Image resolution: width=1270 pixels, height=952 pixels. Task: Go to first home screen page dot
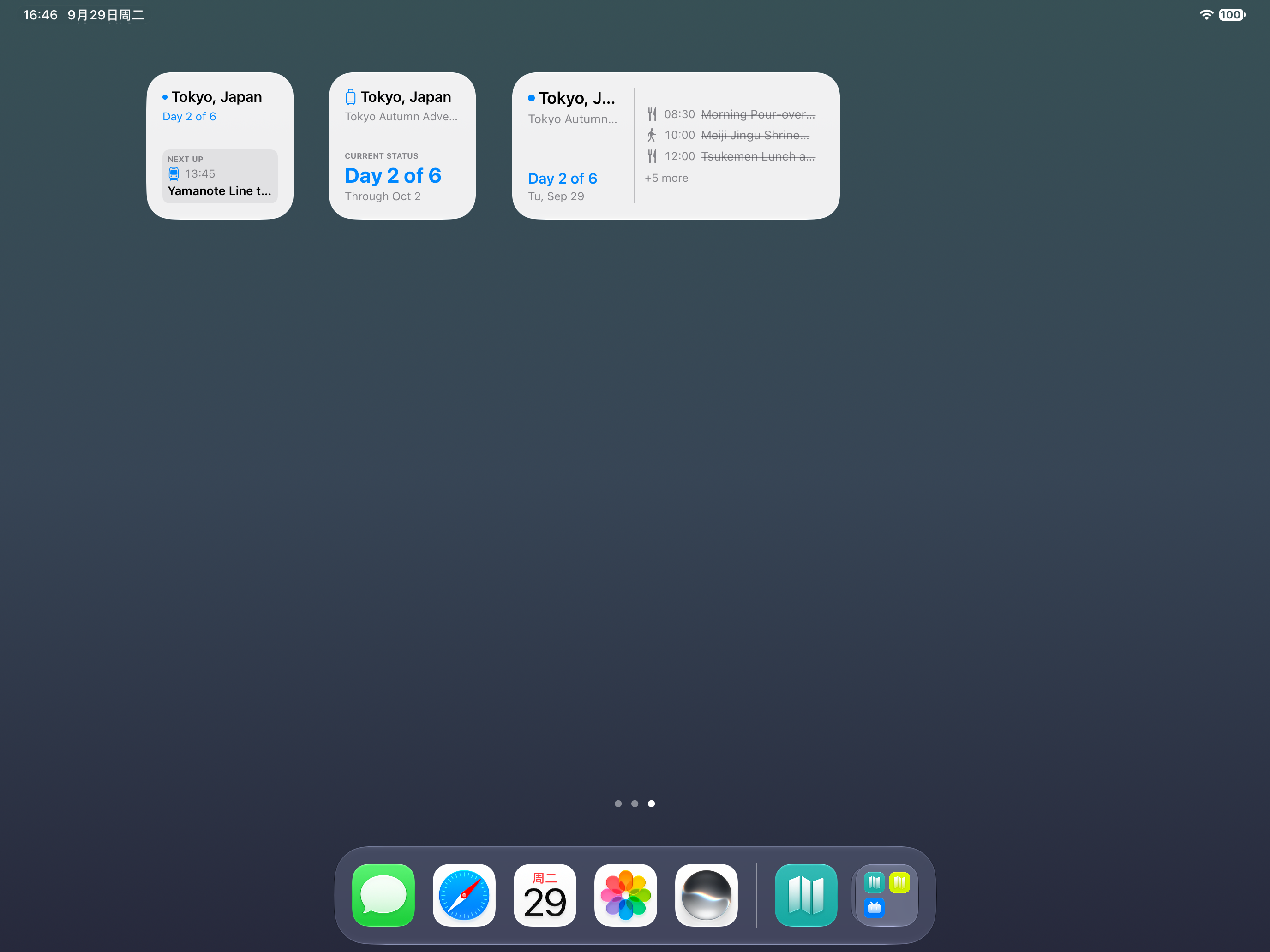(618, 803)
